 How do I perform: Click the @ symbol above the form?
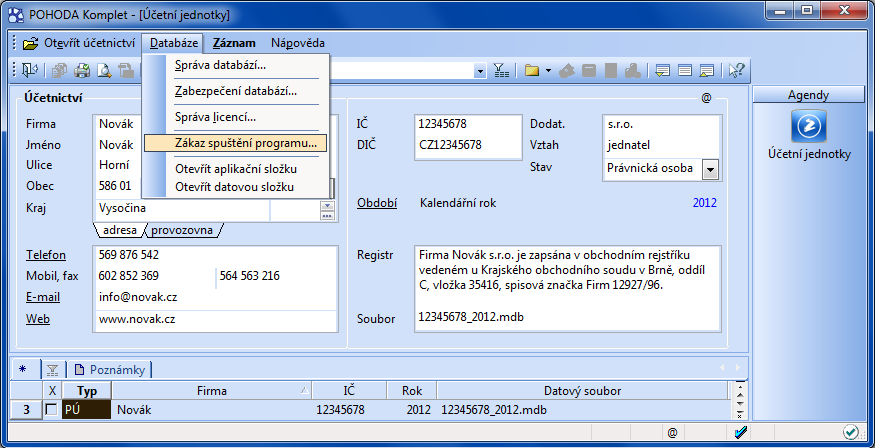coord(706,98)
